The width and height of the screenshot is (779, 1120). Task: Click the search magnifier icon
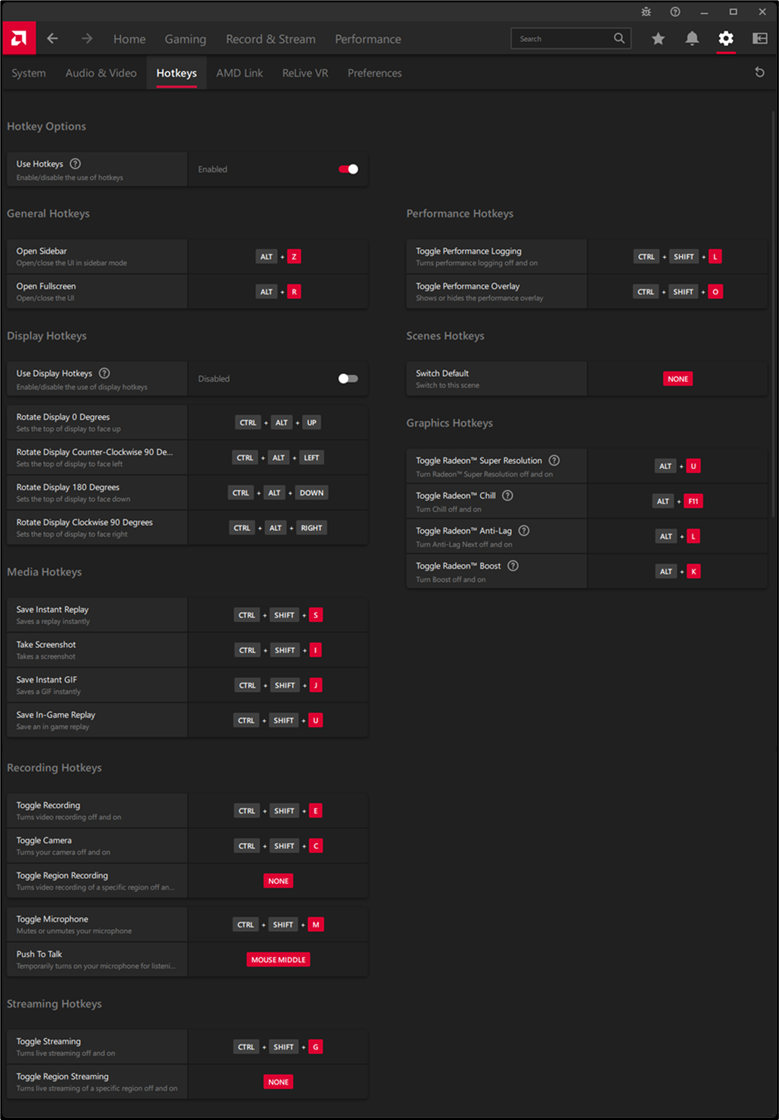click(619, 39)
